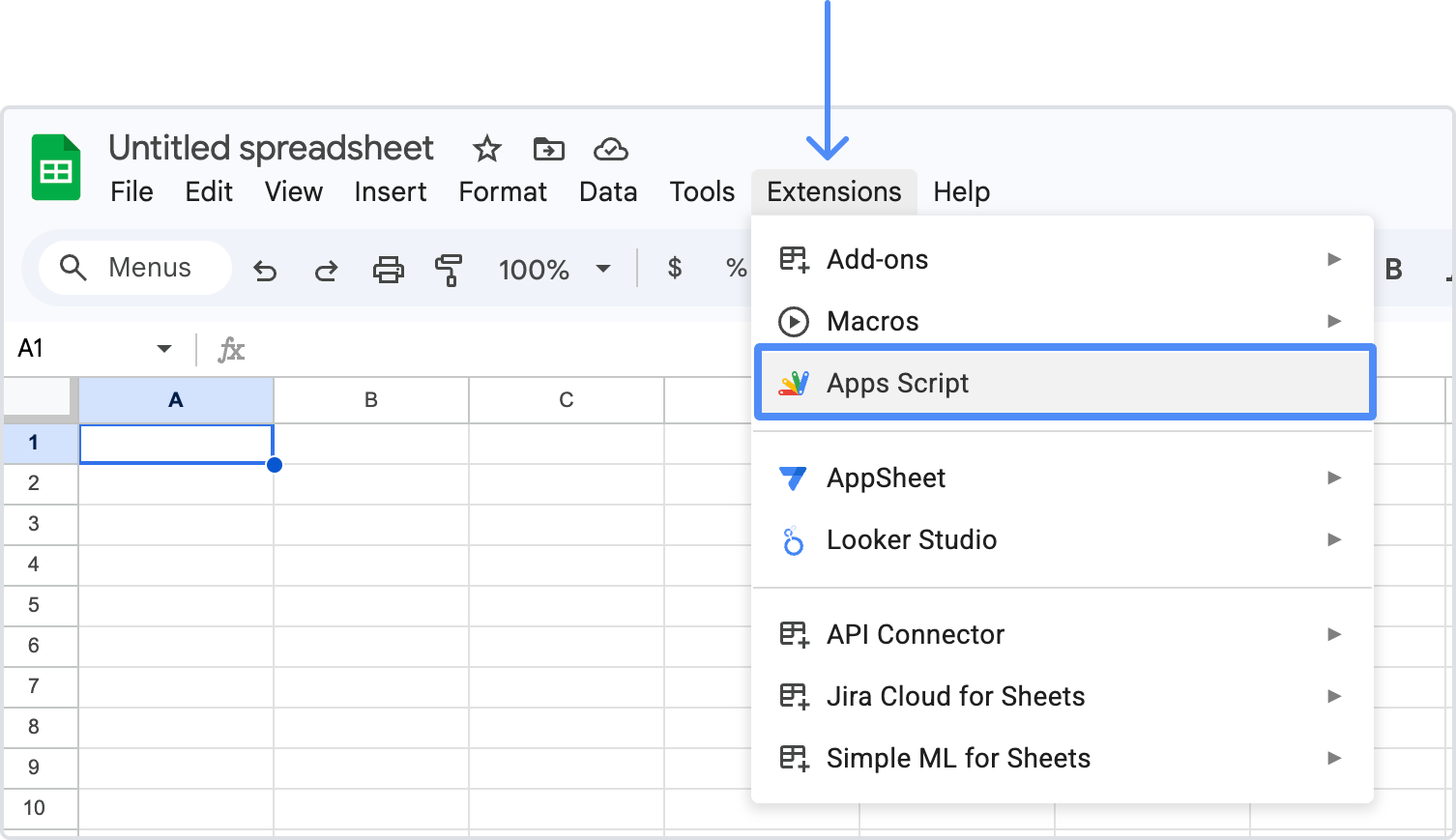Viewport: 1456px width, 840px height.
Task: Apply bold formatting
Action: 1393,270
